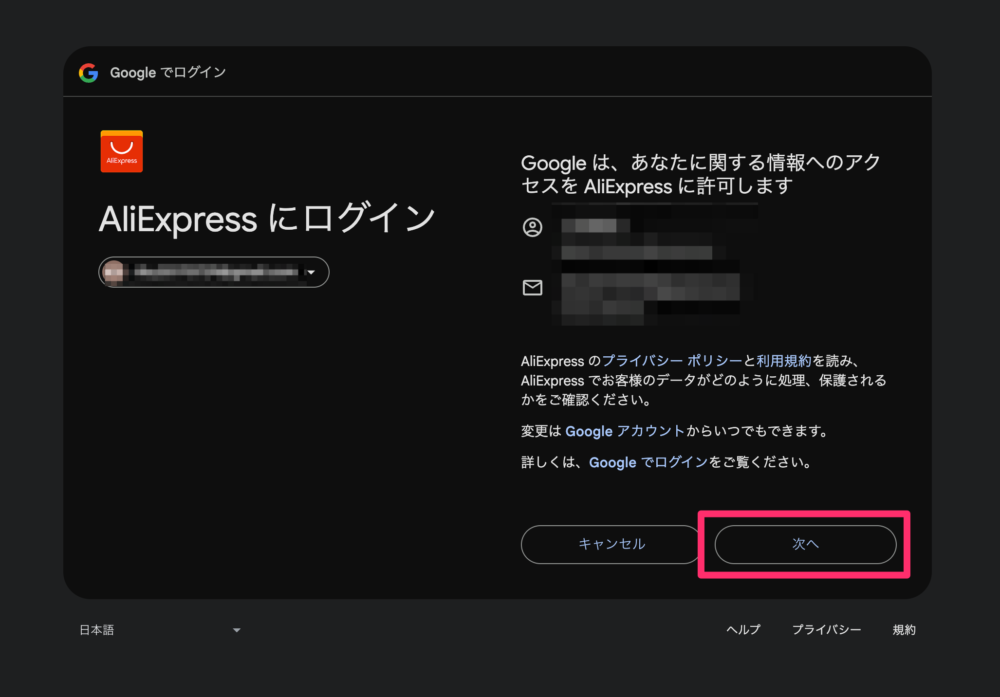The height and width of the screenshot is (697, 1000).
Task: Click the Google G logo in header
Action: click(x=88, y=72)
